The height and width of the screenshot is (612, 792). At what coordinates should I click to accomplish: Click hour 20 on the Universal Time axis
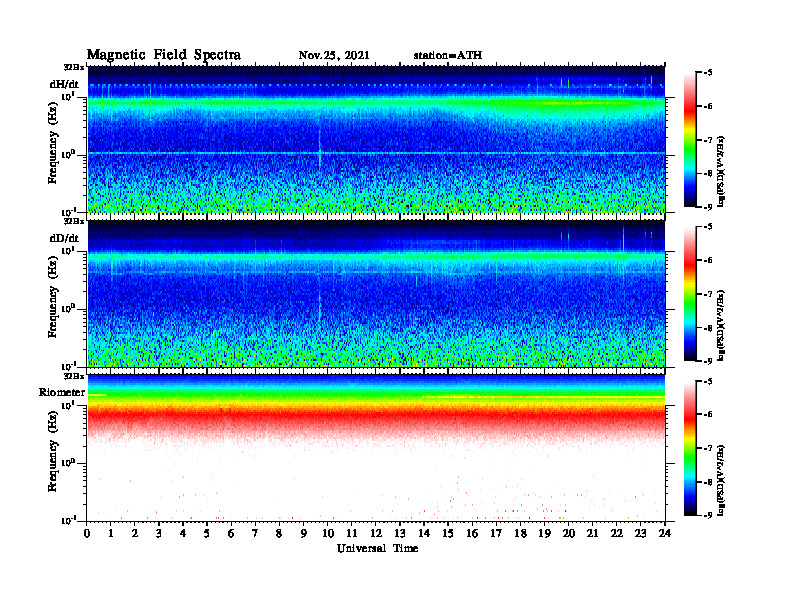[x=569, y=534]
